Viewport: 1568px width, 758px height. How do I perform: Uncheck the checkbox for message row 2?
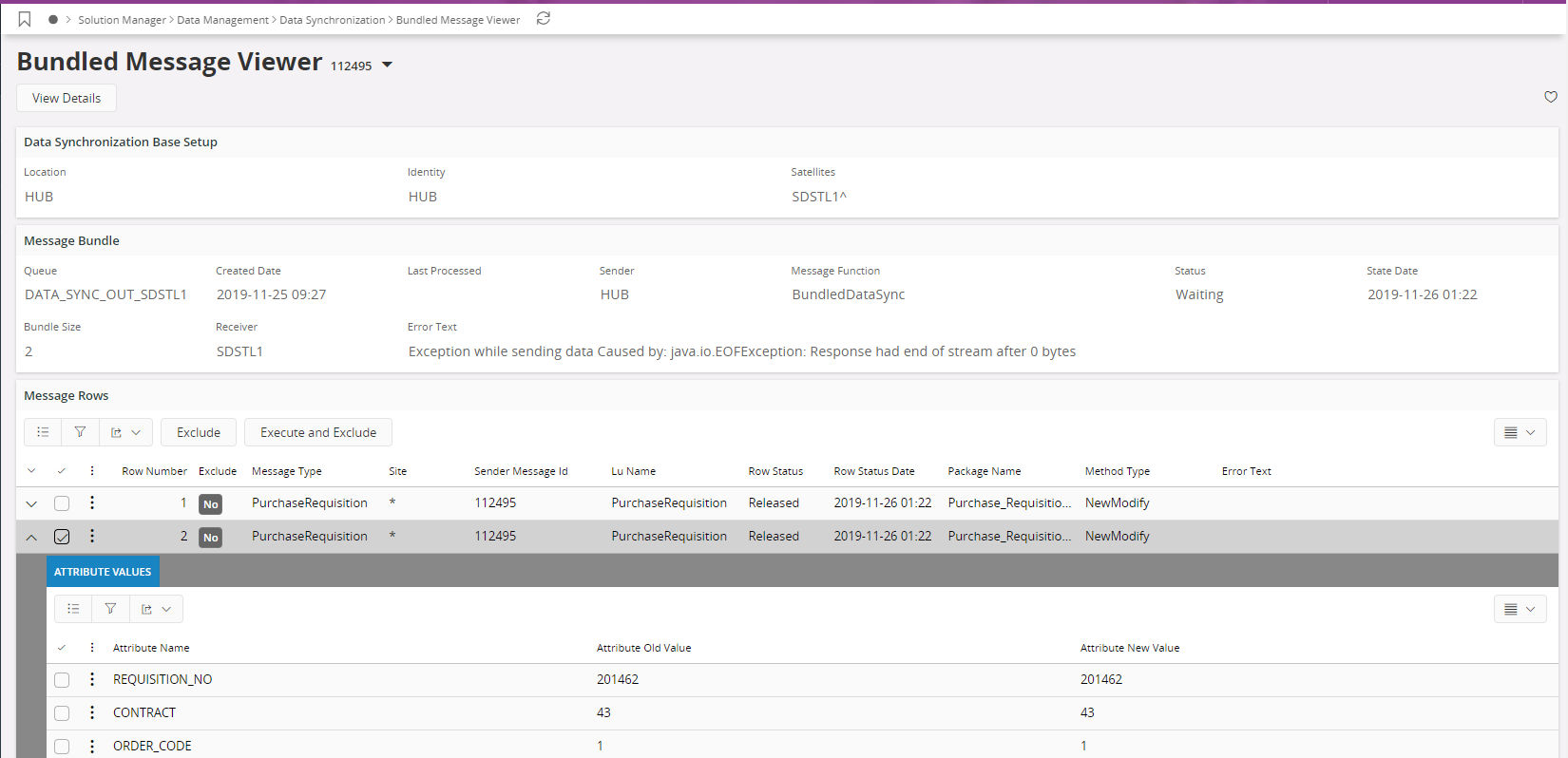pos(62,537)
